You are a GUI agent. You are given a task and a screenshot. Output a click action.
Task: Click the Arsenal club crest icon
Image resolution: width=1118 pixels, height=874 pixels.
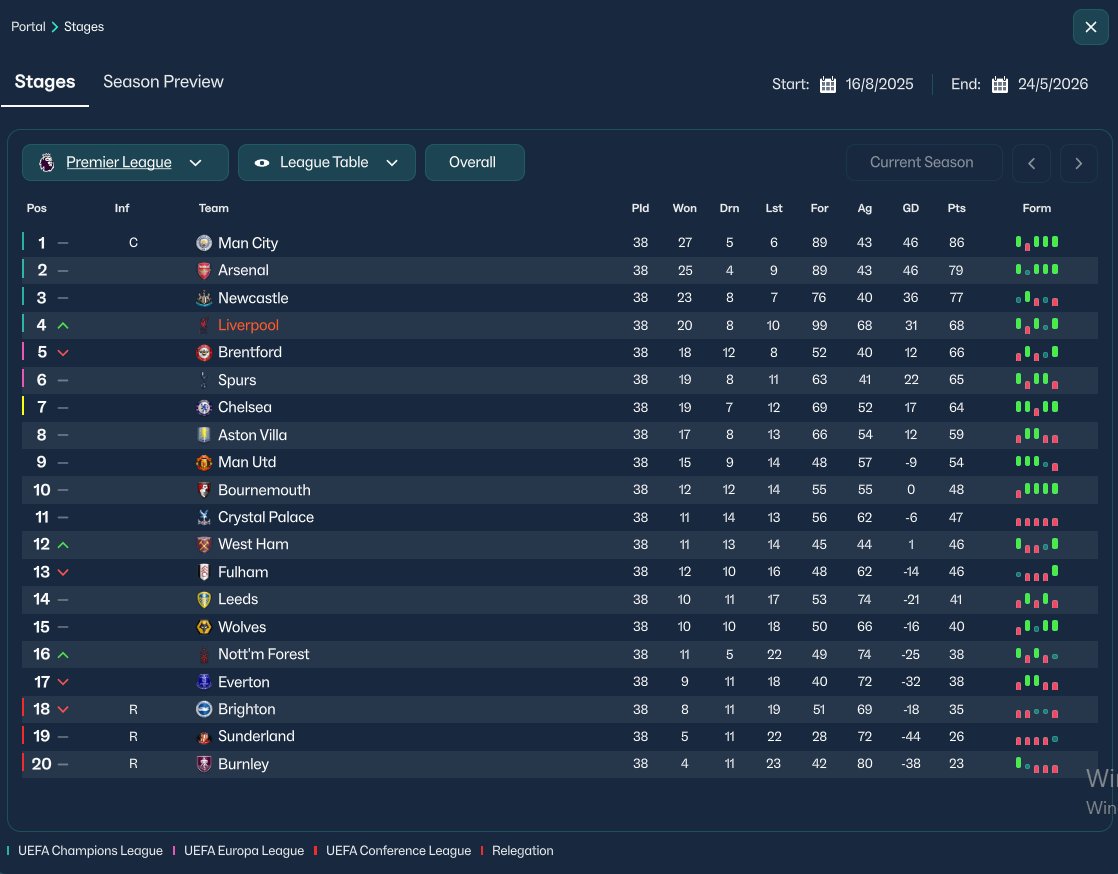click(204, 270)
